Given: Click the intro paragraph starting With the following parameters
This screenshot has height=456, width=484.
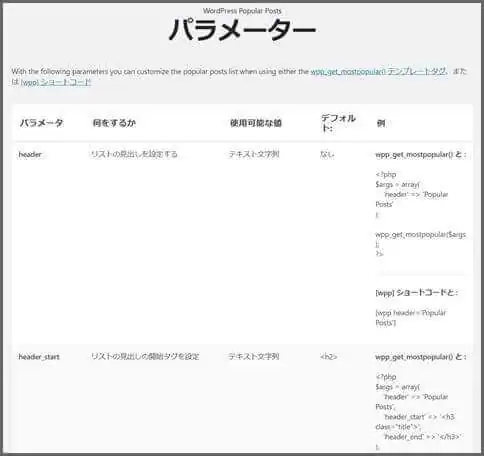Looking at the screenshot, I should click(x=239, y=77).
